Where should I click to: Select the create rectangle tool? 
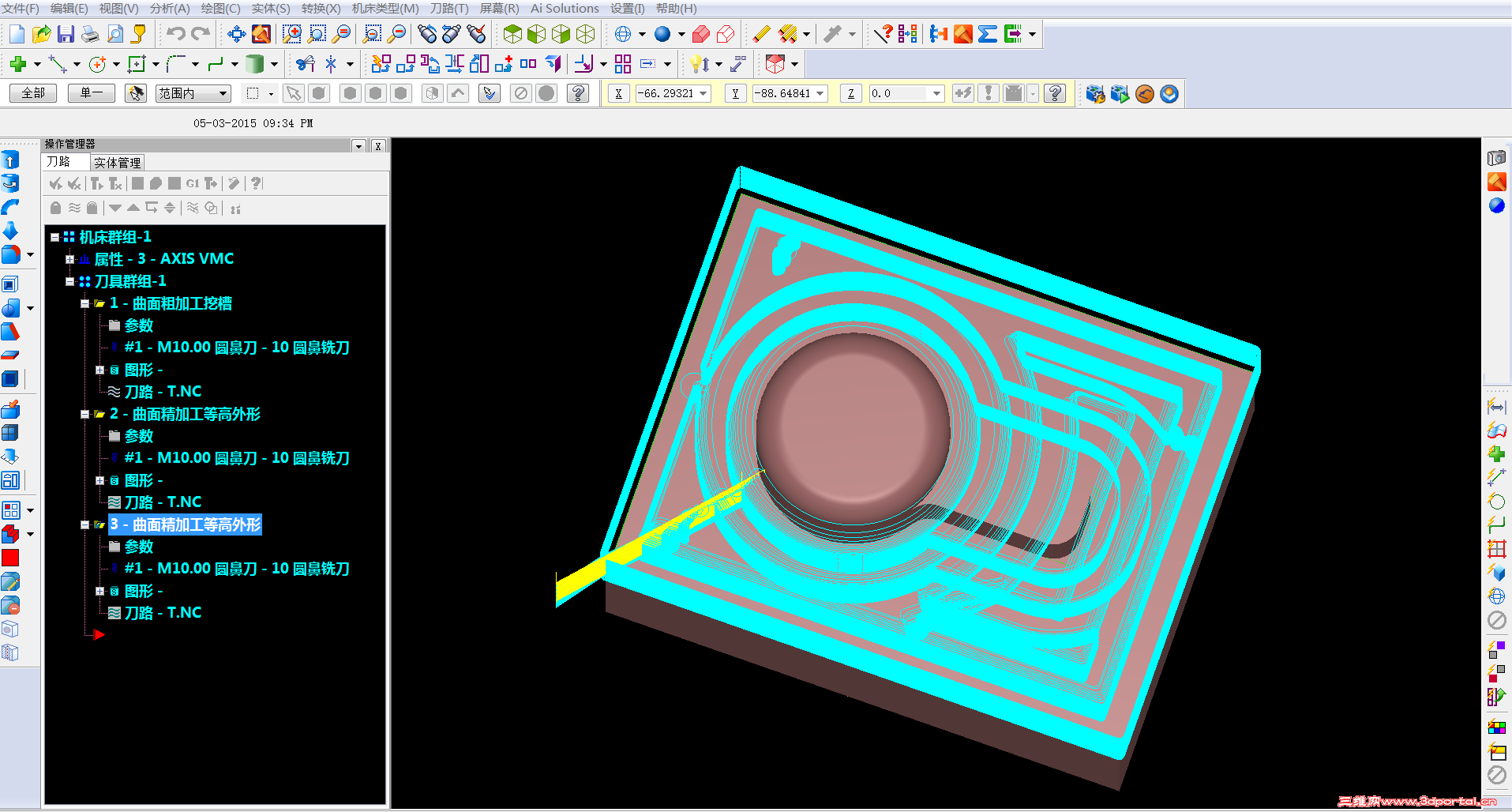[137, 64]
